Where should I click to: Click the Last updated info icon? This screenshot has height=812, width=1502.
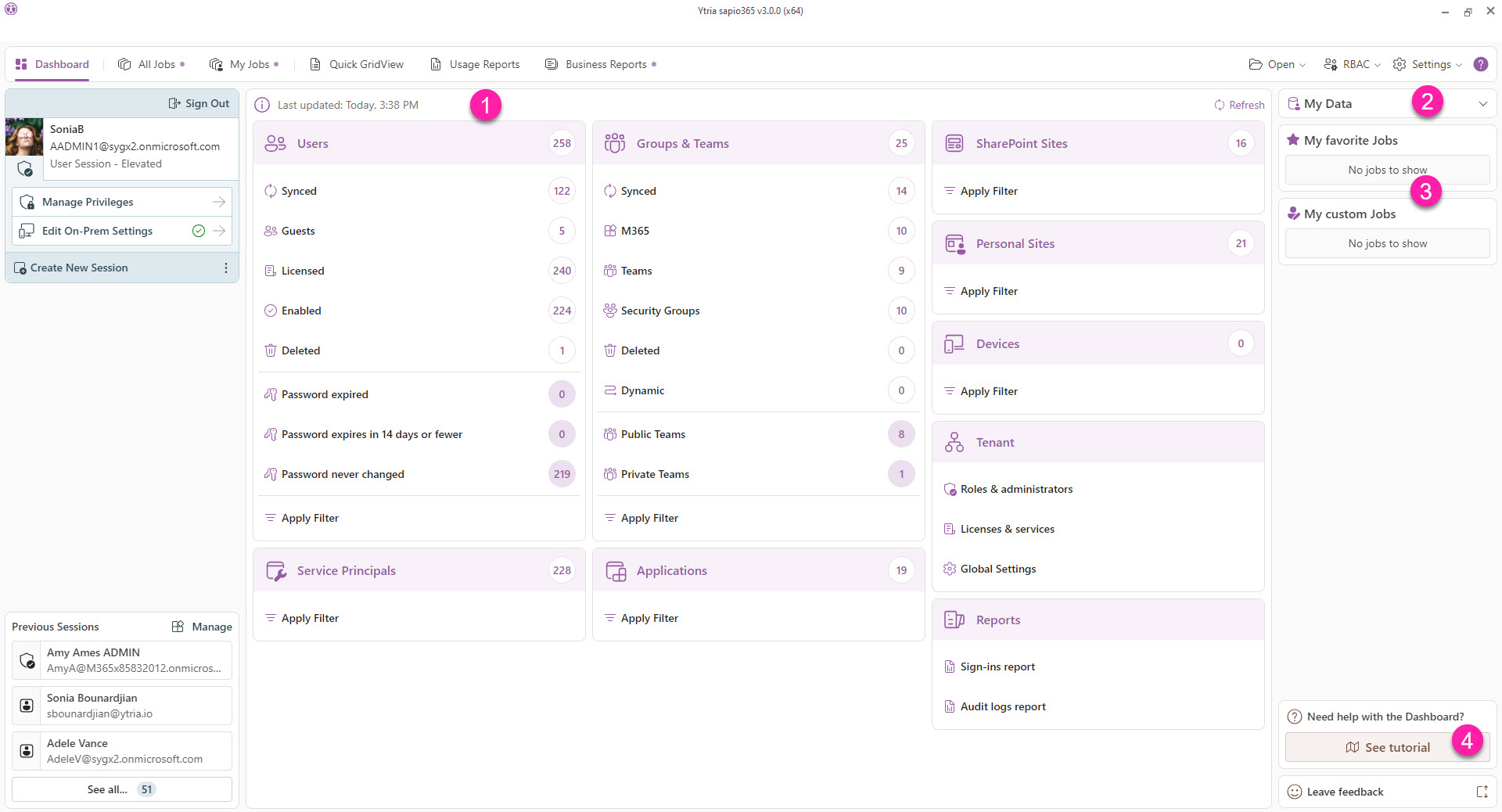262,105
